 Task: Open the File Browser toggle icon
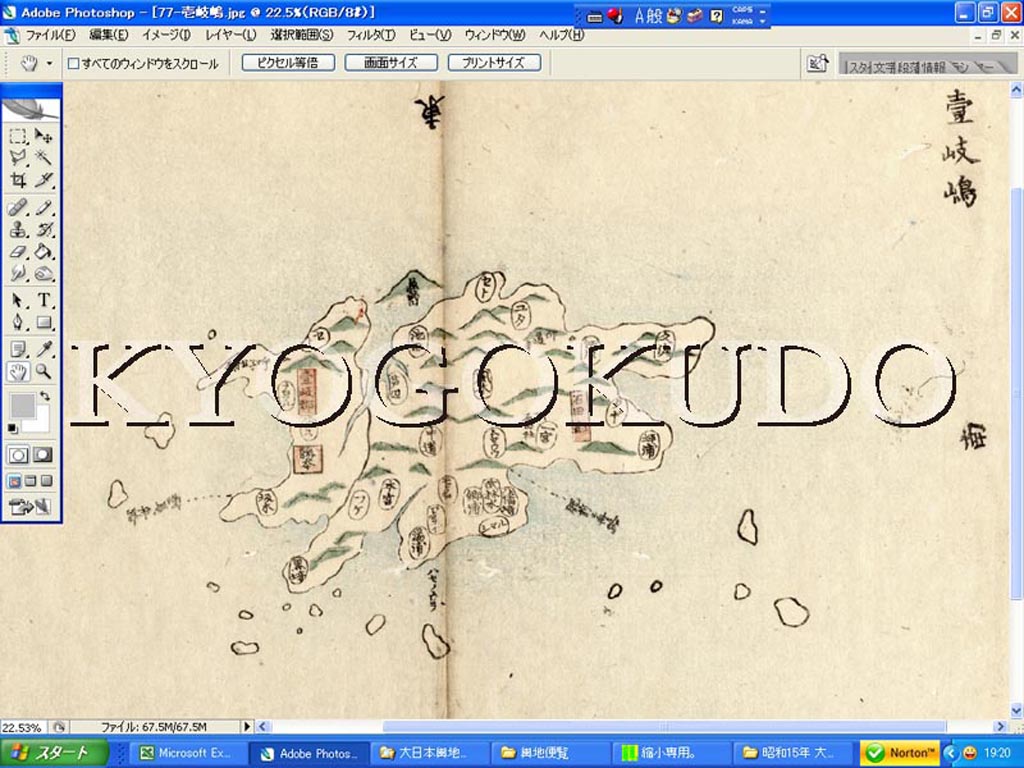[x=817, y=63]
